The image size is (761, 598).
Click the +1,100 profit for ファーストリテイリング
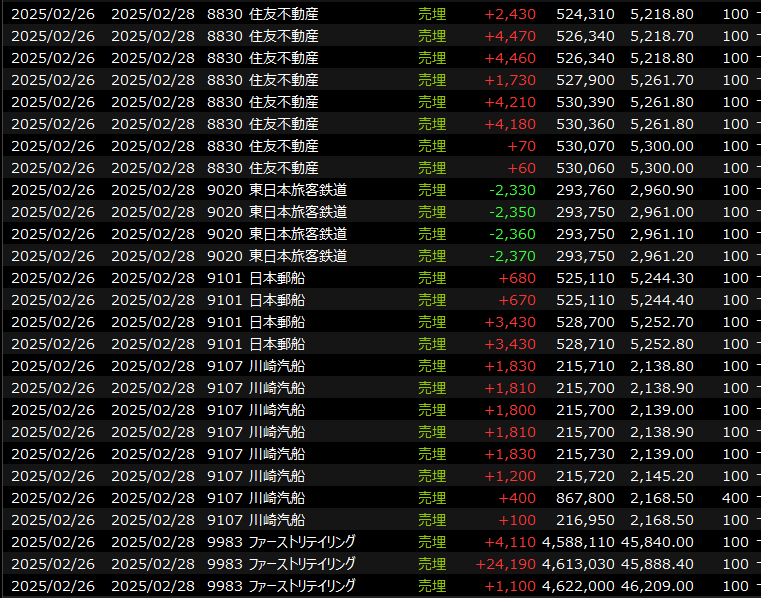click(x=513, y=586)
